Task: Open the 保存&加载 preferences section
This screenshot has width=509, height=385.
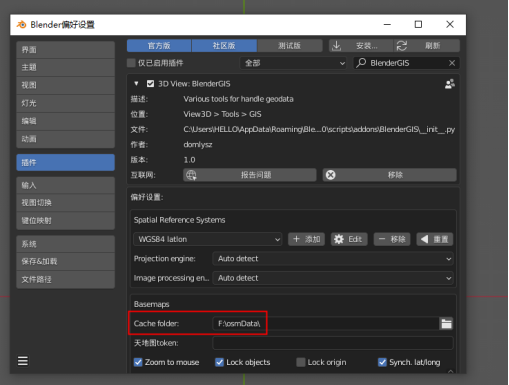Action: pyautogui.click(x=66, y=261)
